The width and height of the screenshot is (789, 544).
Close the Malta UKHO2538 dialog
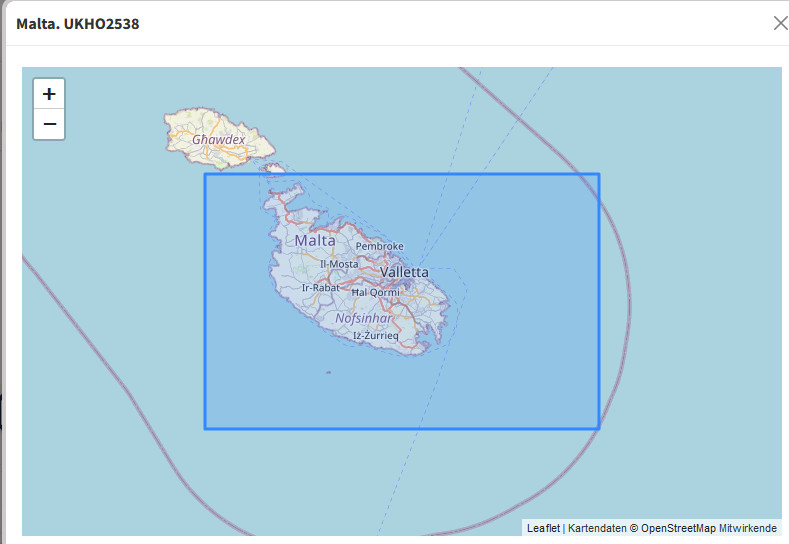(779, 23)
